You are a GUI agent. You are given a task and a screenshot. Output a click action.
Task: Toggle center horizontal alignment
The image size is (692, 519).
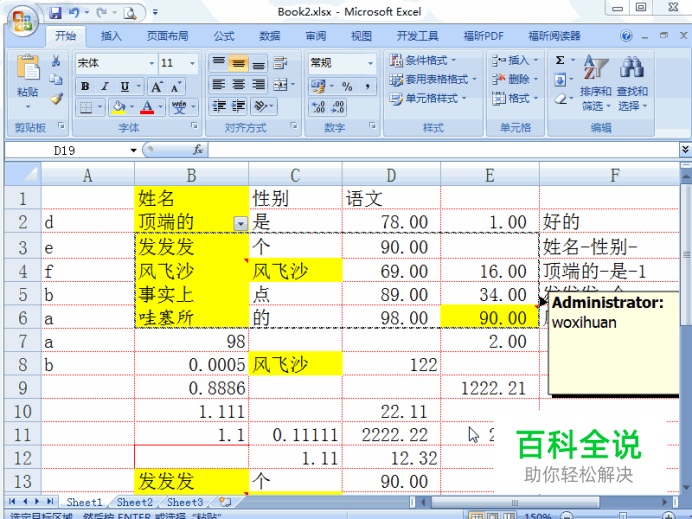239,85
